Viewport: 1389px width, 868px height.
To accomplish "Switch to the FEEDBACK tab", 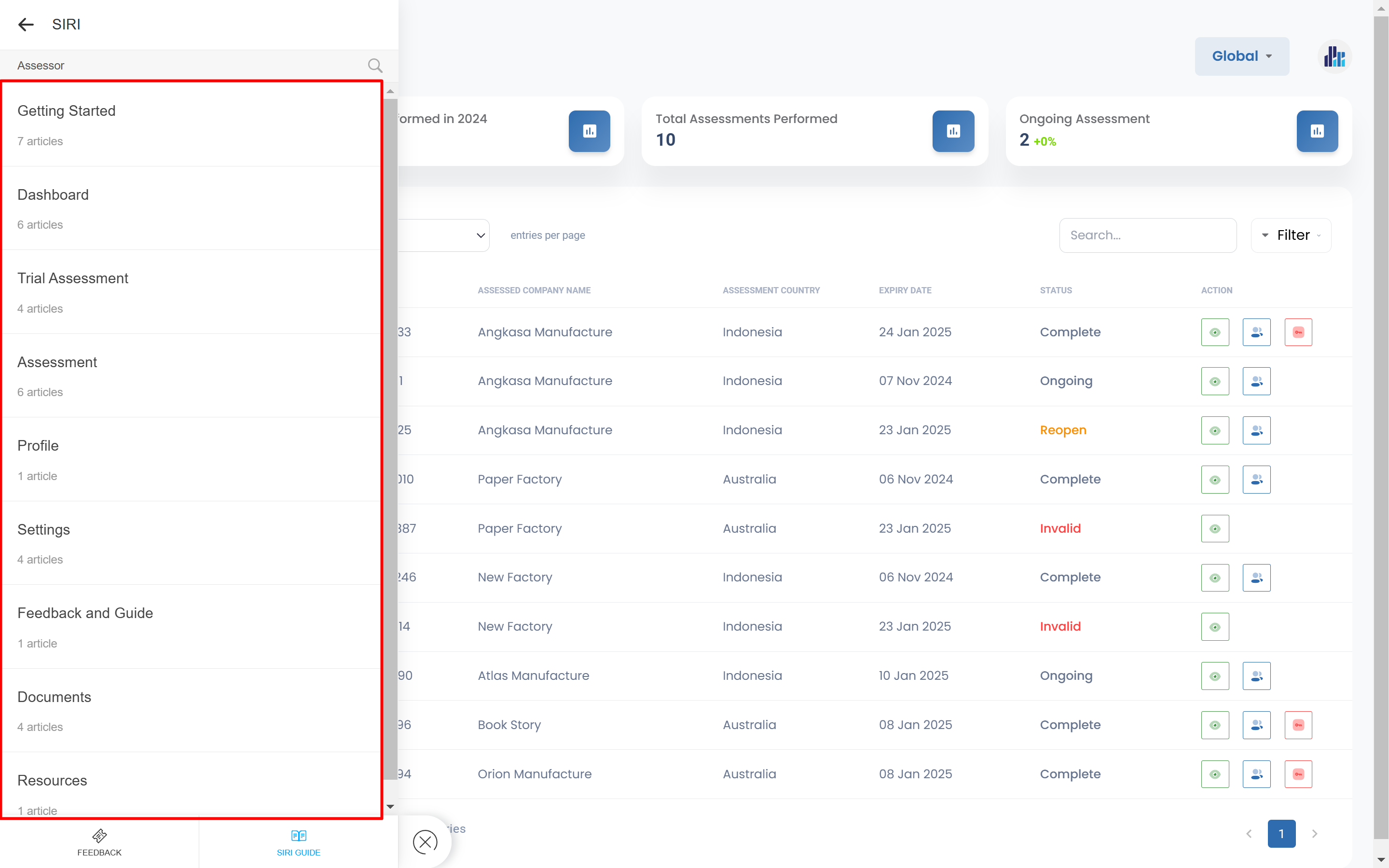I will click(x=99, y=843).
